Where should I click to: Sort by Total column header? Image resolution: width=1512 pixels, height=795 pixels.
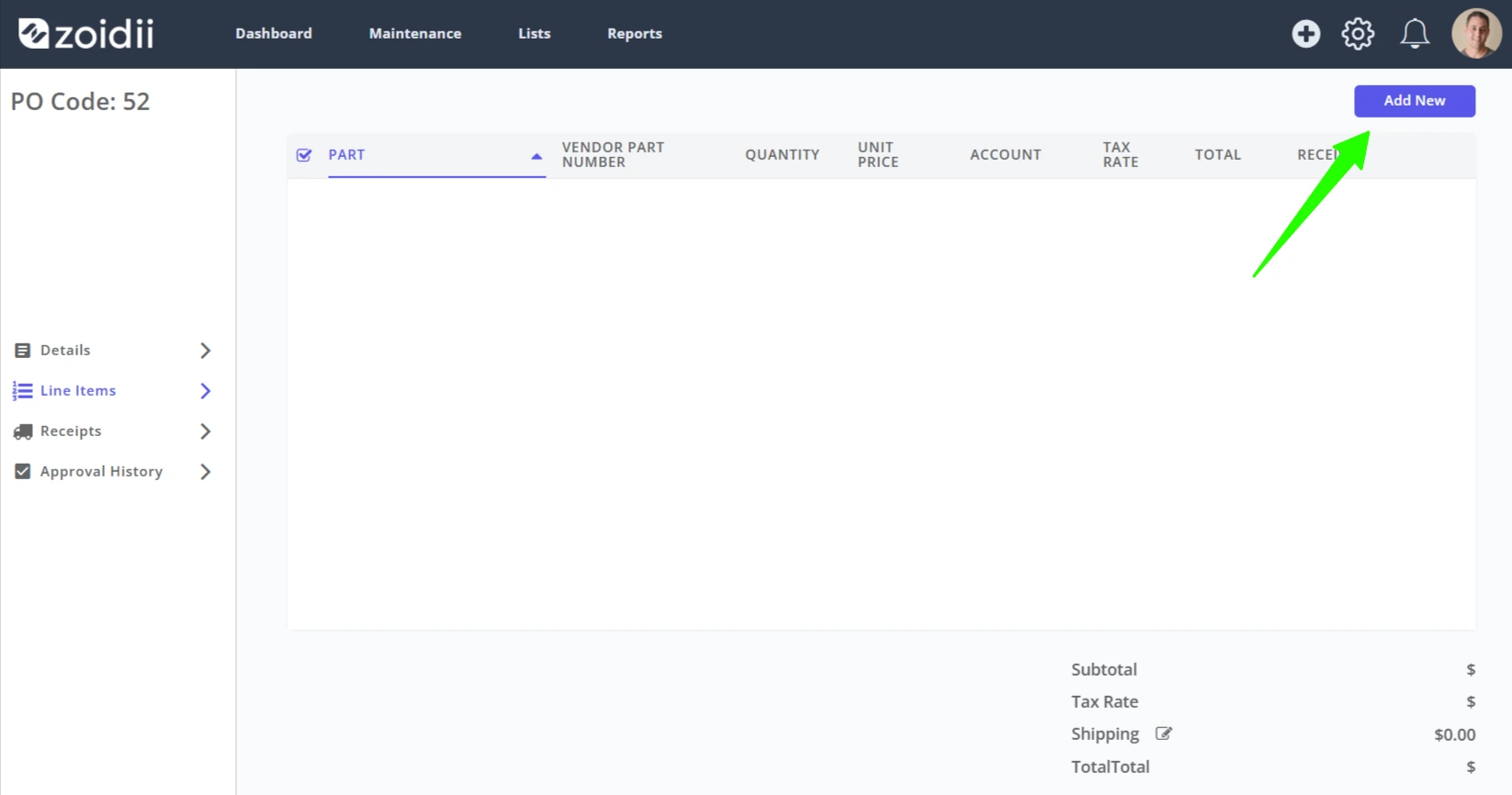(1218, 155)
